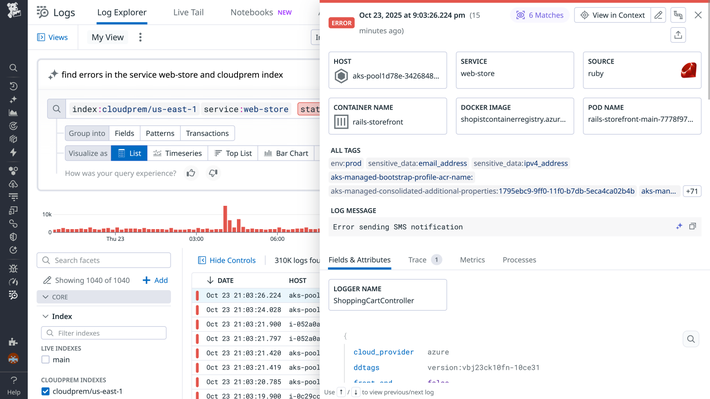Viewport: 710px width, 399px height.
Task: Open the search icon in left sidebar
Action: coord(13,68)
